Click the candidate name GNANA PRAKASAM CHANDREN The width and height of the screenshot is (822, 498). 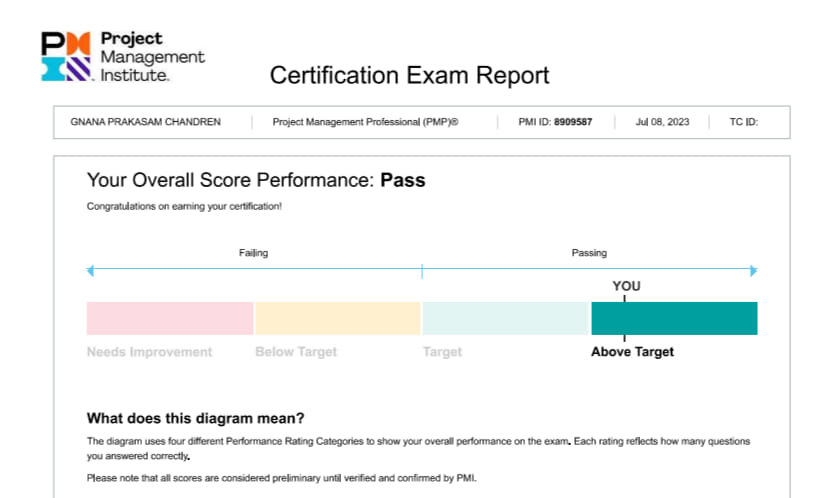coord(145,122)
